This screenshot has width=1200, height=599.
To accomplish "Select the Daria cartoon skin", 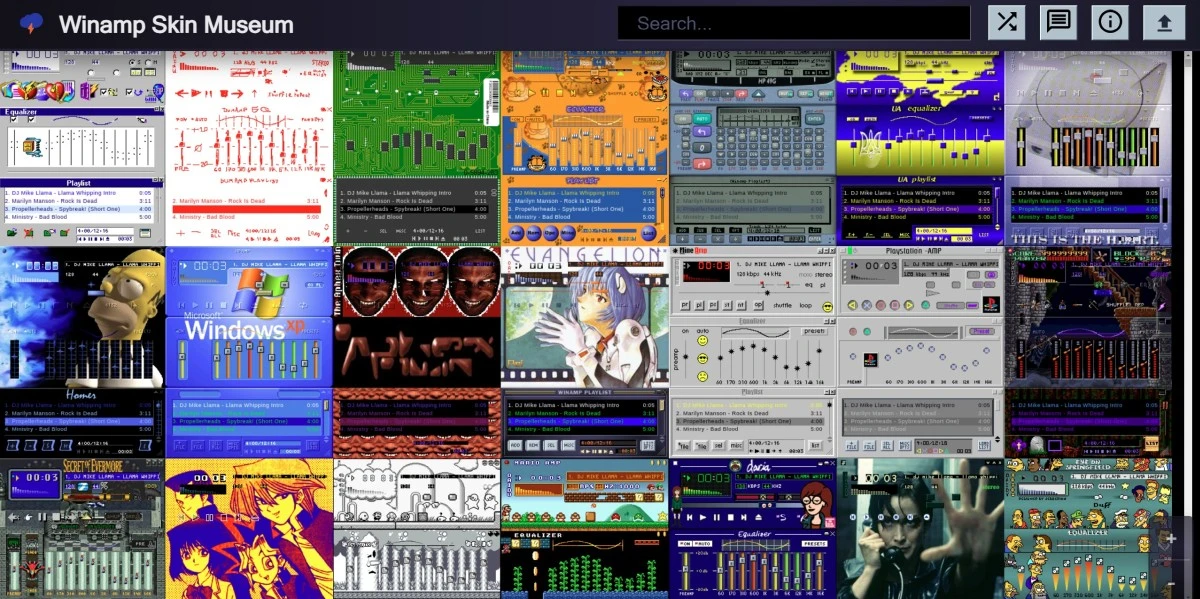I will point(752,528).
